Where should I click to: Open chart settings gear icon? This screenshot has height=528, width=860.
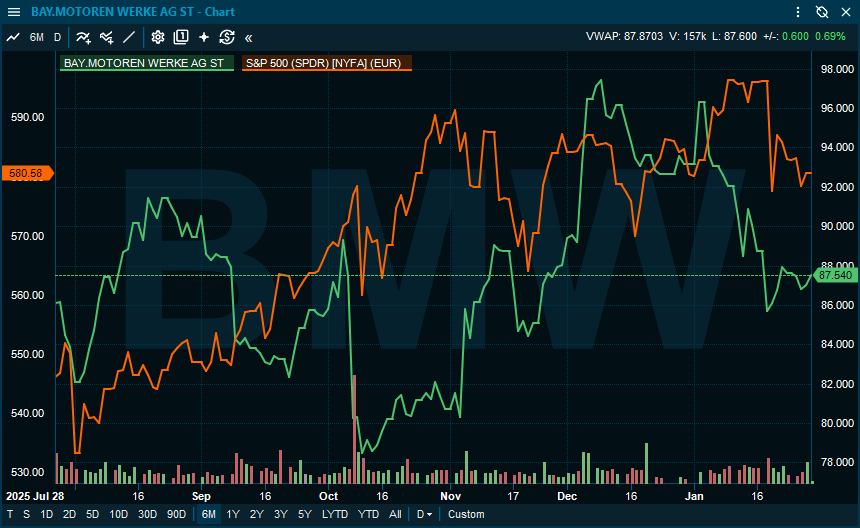coord(157,37)
